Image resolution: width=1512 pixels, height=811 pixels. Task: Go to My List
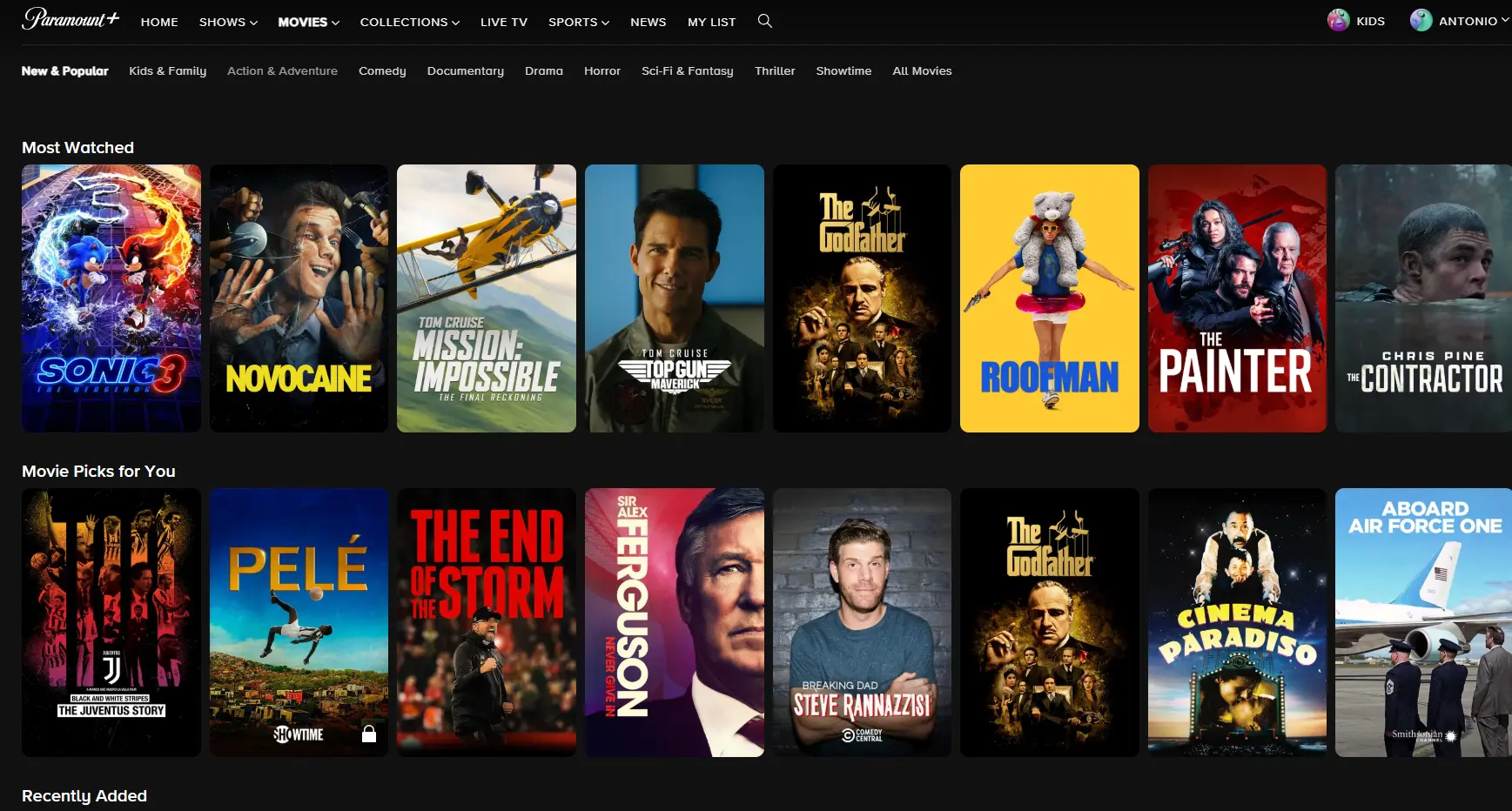point(712,22)
